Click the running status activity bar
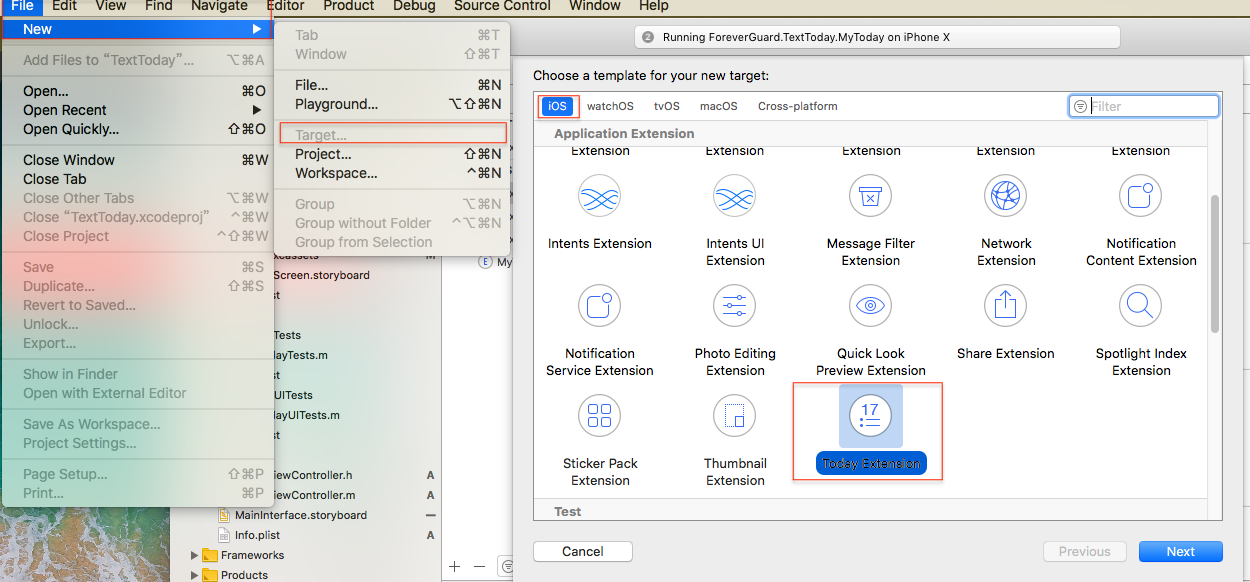The width and height of the screenshot is (1250, 582). point(877,37)
